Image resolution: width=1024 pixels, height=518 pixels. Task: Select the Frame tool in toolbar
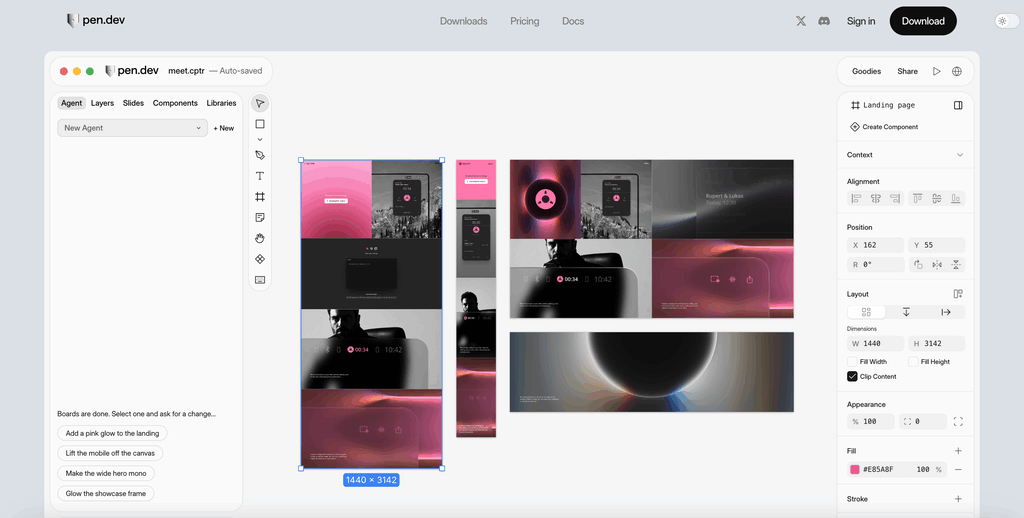click(260, 197)
